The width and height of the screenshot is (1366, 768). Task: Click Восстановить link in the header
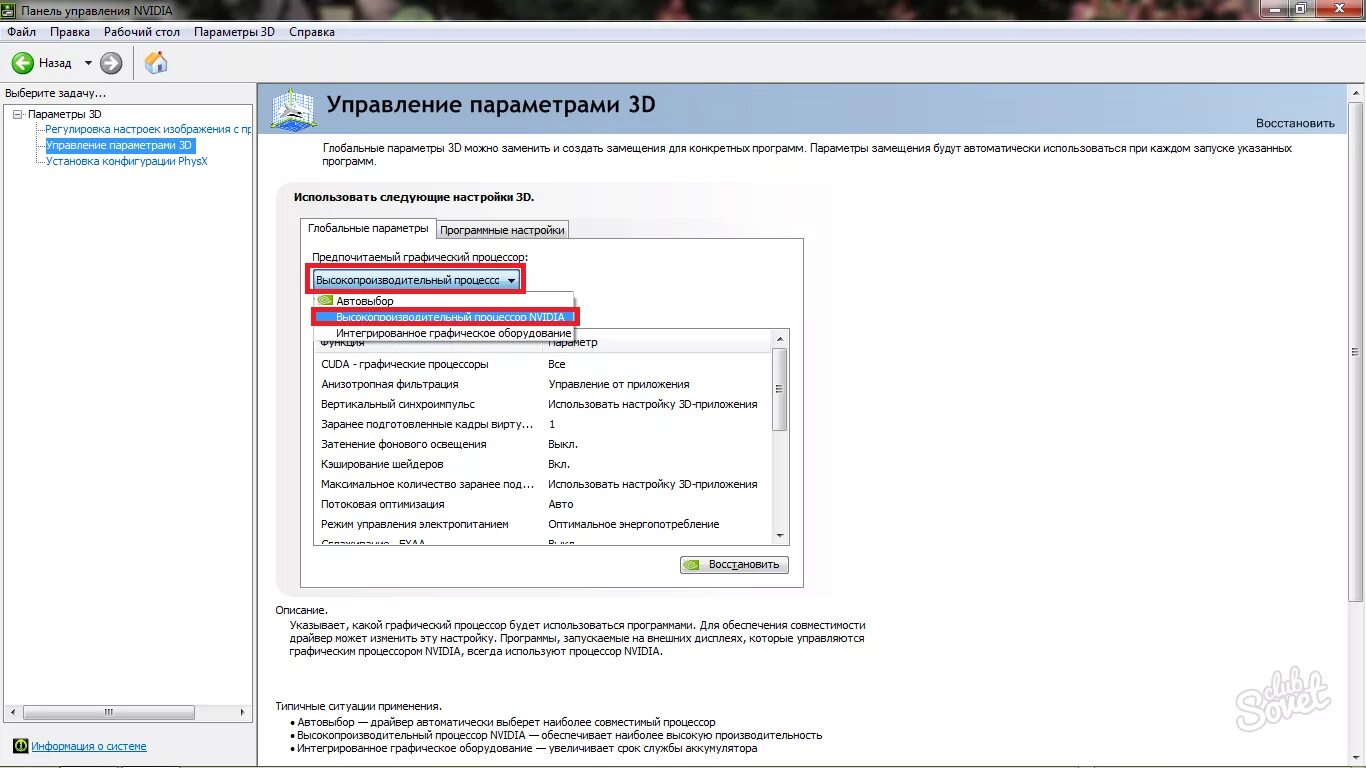pyautogui.click(x=1295, y=123)
